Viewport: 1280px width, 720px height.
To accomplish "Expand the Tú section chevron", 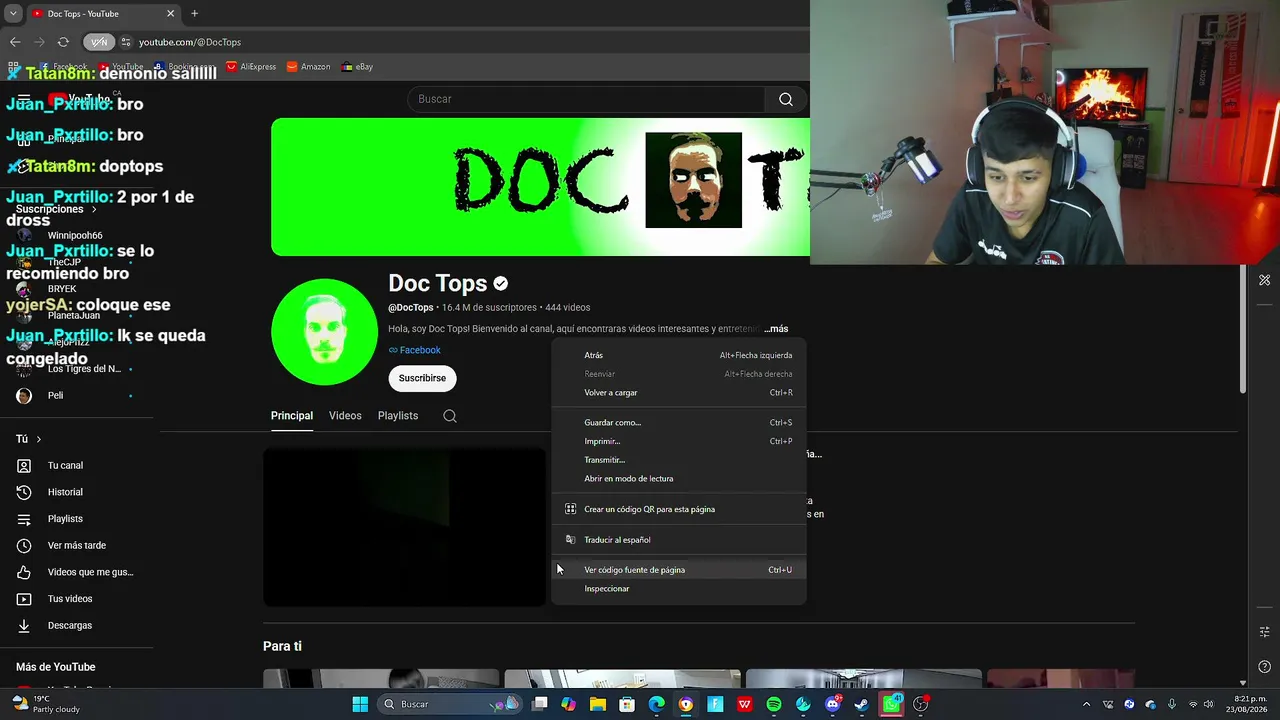I will (39, 439).
